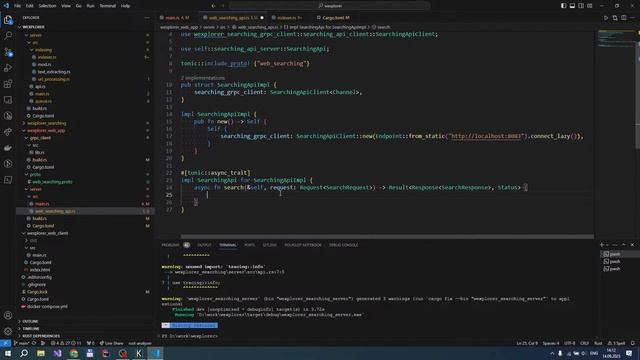Viewport: 640px width, 360px height.
Task: Open the Terminal menu
Action: point(108,6)
